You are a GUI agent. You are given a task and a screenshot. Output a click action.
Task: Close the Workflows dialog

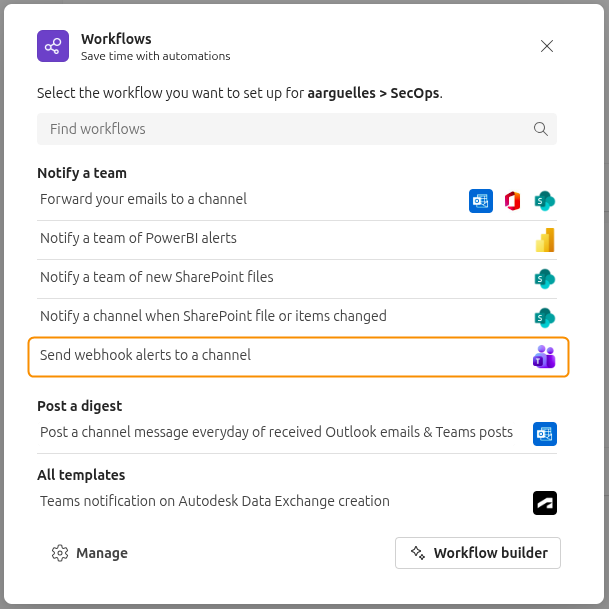pos(547,46)
